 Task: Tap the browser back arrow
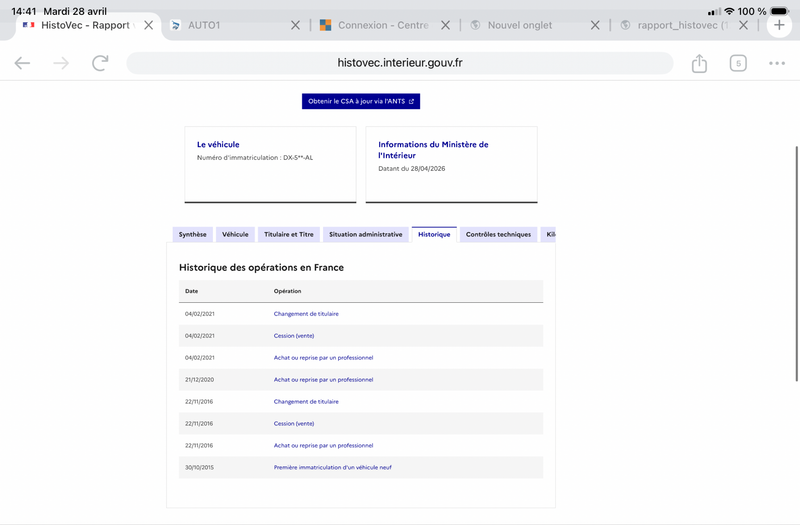(x=22, y=63)
